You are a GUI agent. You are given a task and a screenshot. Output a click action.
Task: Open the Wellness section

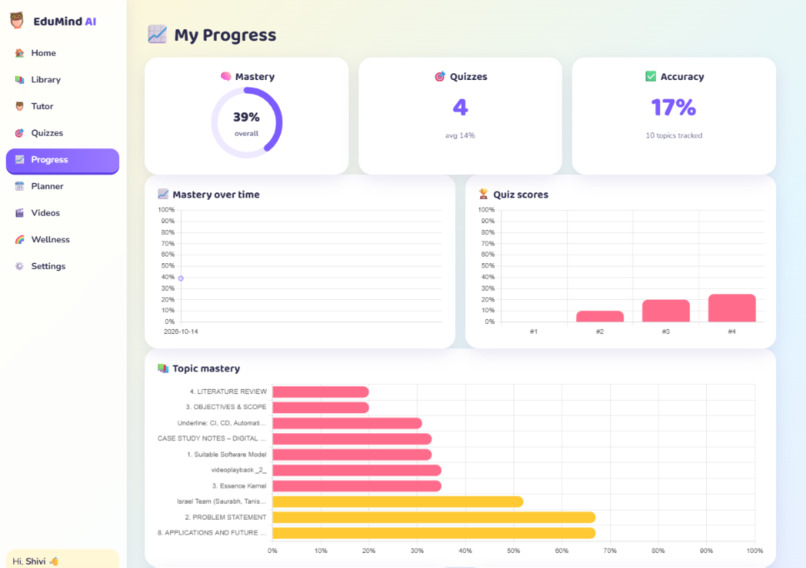[x=63, y=240]
